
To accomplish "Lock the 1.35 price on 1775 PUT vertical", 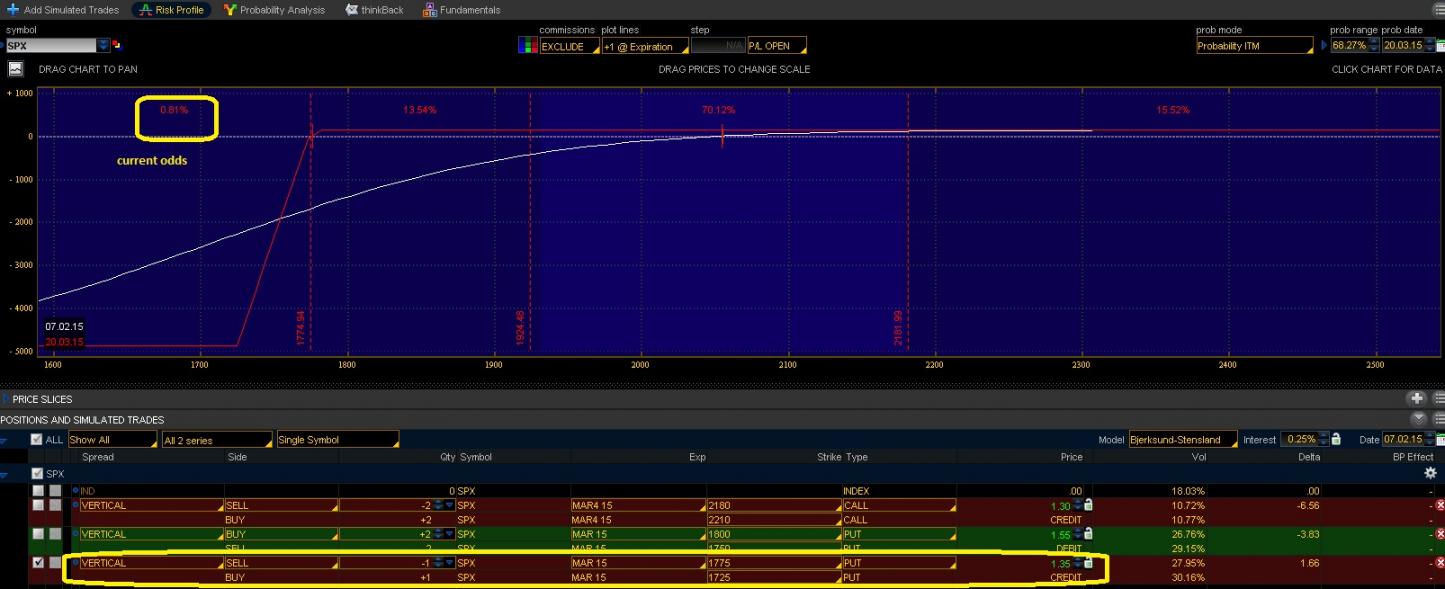I will coord(1088,563).
